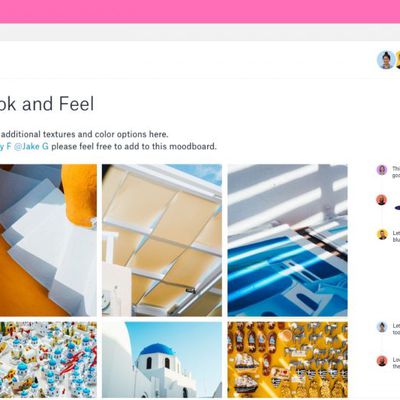Open the lowest red commenter avatar
The image size is (400, 400).
382,361
